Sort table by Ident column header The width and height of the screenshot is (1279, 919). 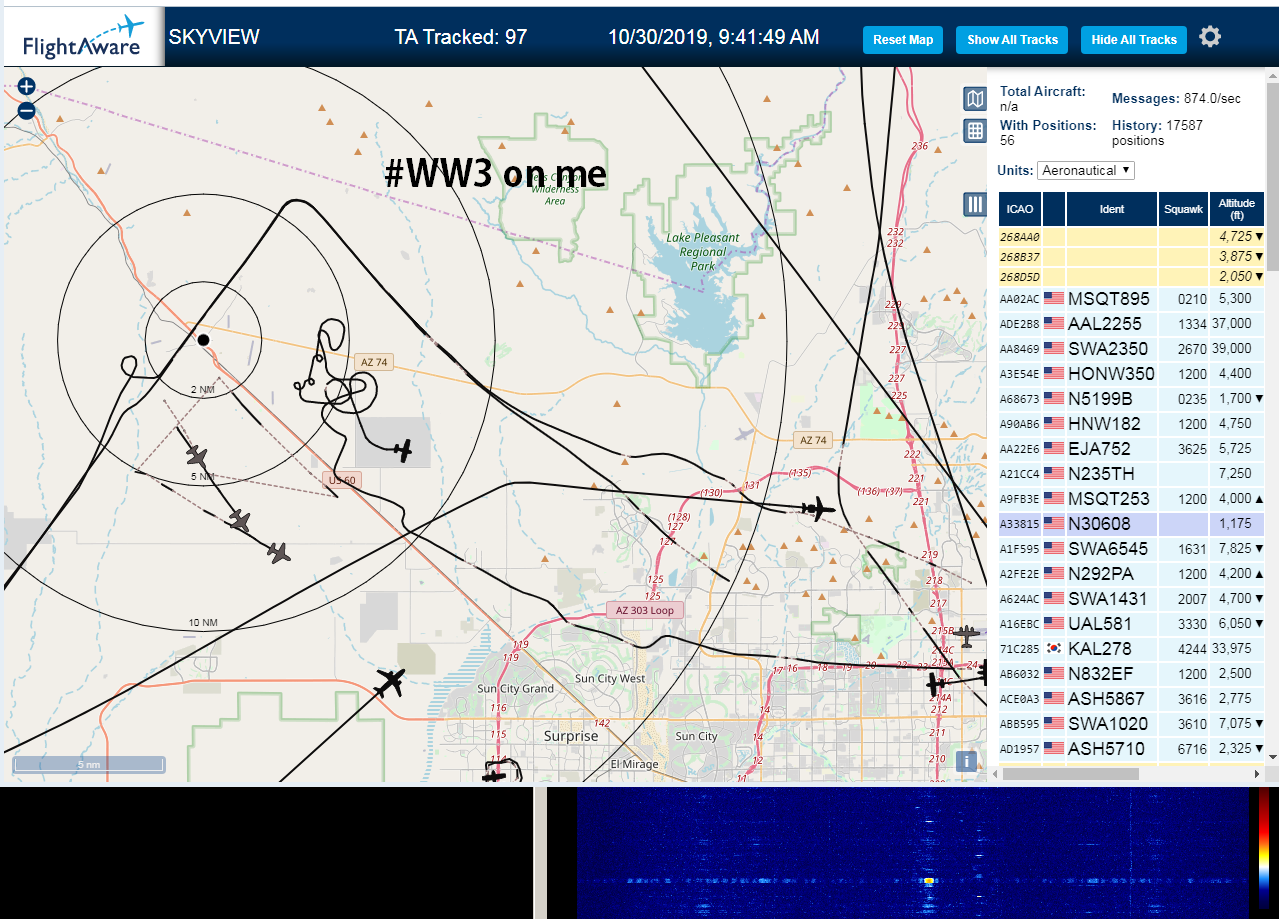coord(1112,209)
